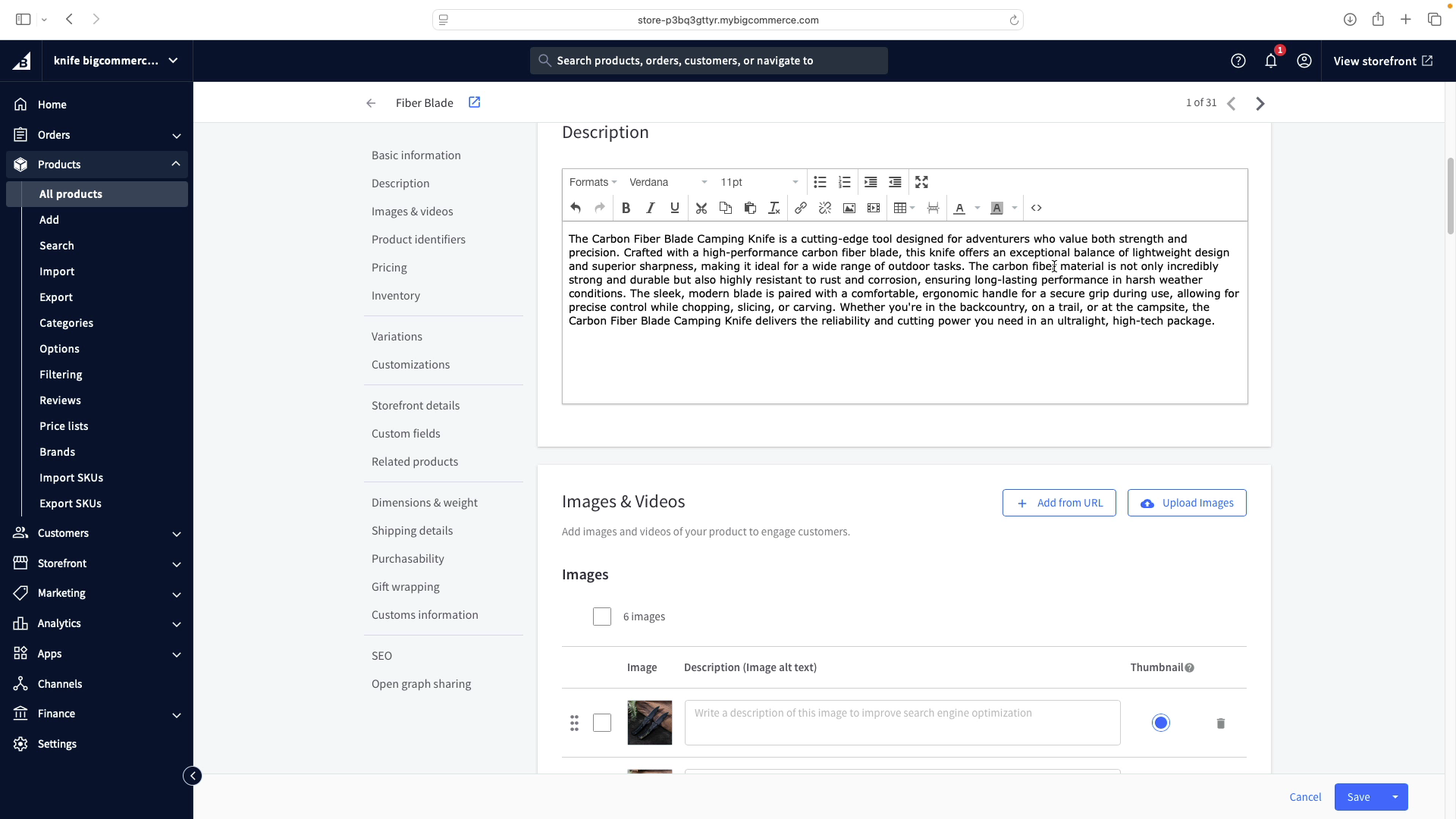This screenshot has width=1456, height=819.
Task: Go to next product arrow
Action: pos(1260,103)
